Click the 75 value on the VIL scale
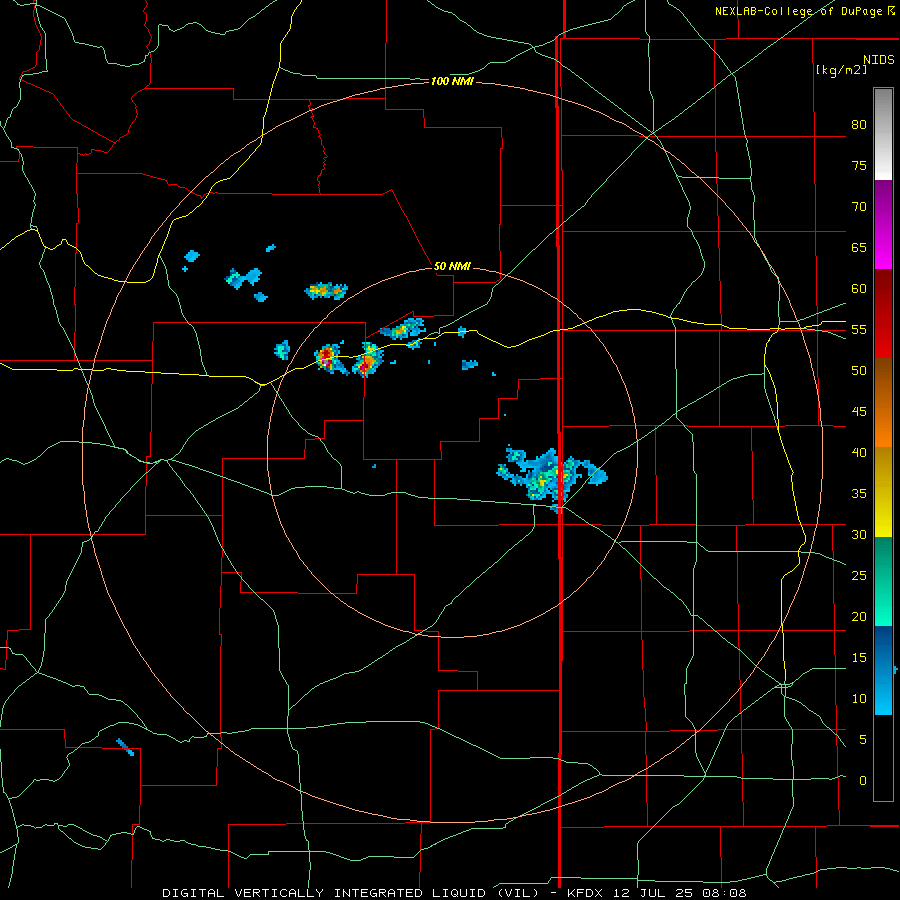900x900 pixels. 859,165
